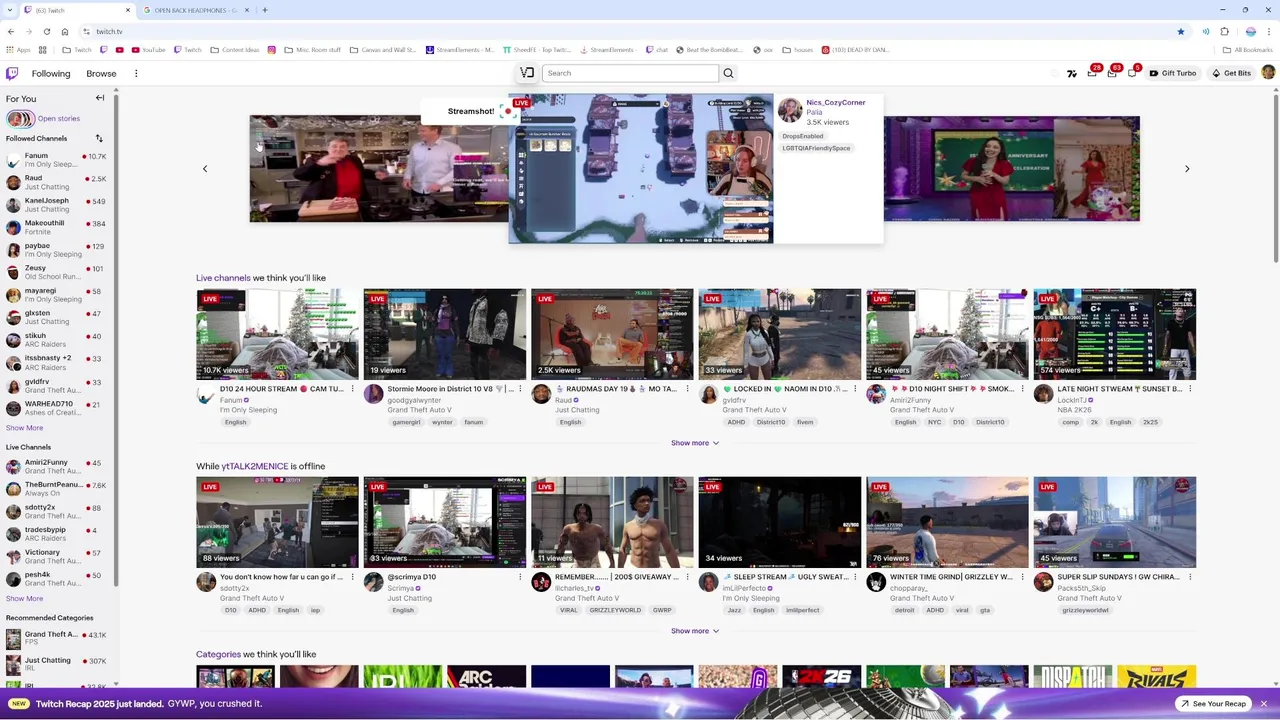Click the Get Bits button
Viewport: 1280px width, 720px height.
(x=1231, y=73)
